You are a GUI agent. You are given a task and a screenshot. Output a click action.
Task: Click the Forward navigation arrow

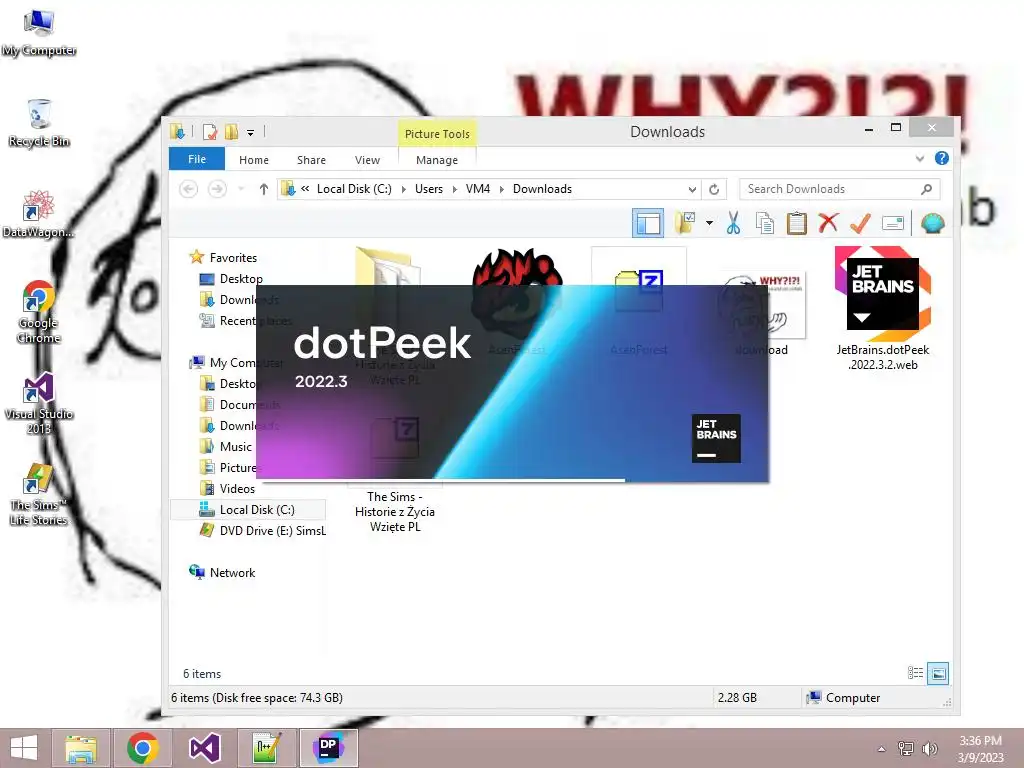click(217, 189)
